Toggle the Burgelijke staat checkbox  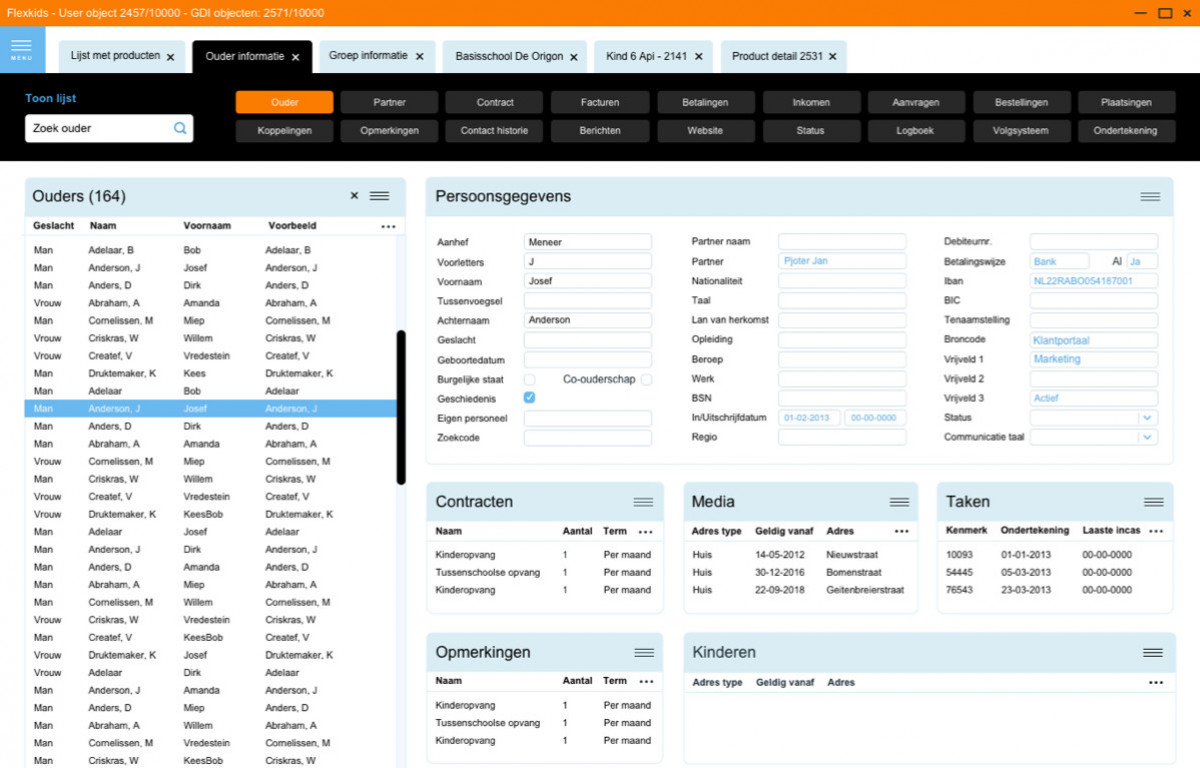click(530, 380)
